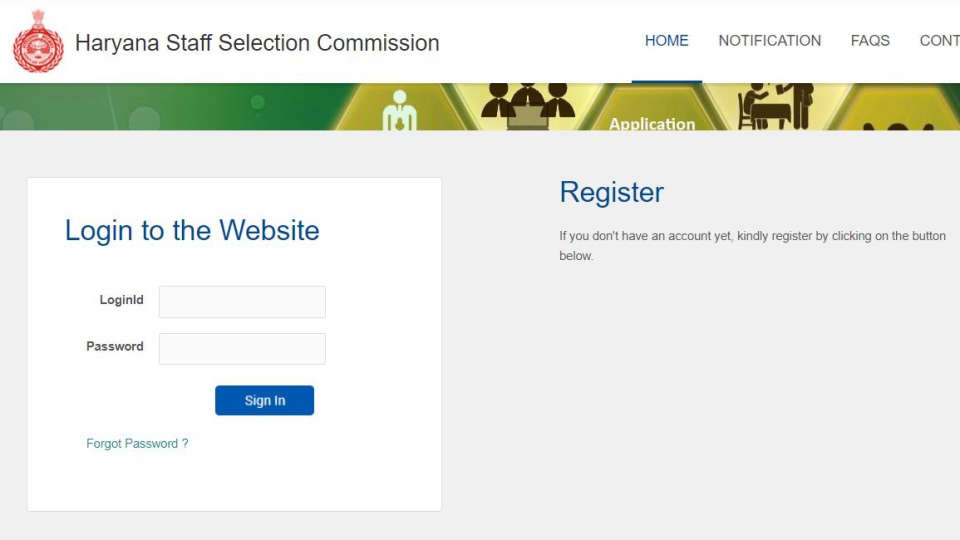
Task: Click the Register heading
Action: click(x=611, y=192)
